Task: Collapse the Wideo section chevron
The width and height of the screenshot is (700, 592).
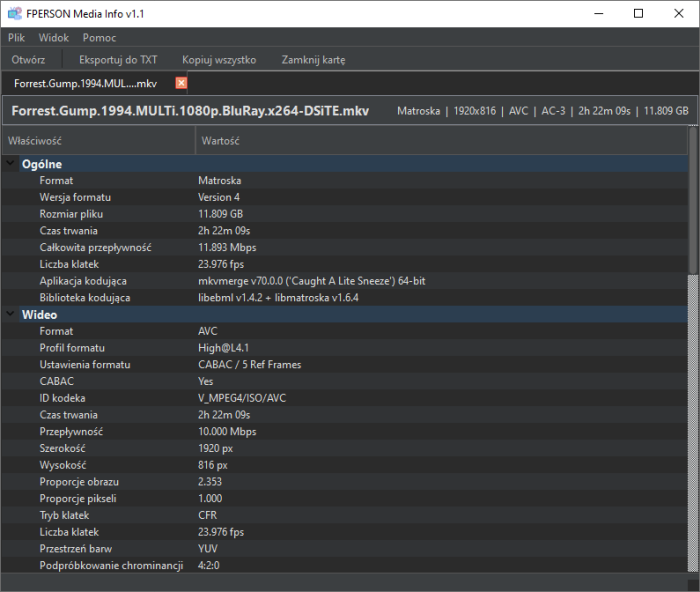Action: 10,314
